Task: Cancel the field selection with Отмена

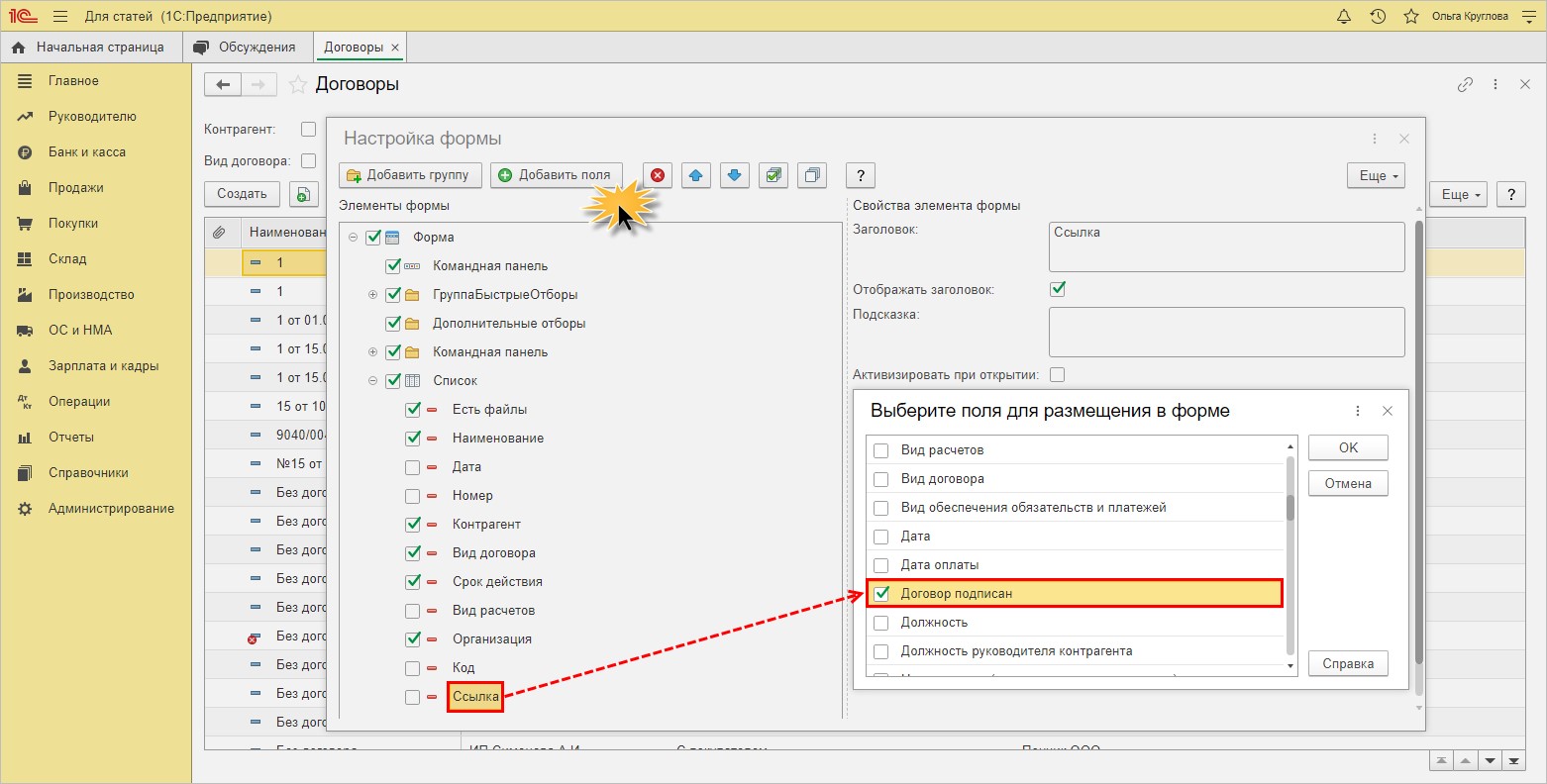Action: pos(1348,484)
